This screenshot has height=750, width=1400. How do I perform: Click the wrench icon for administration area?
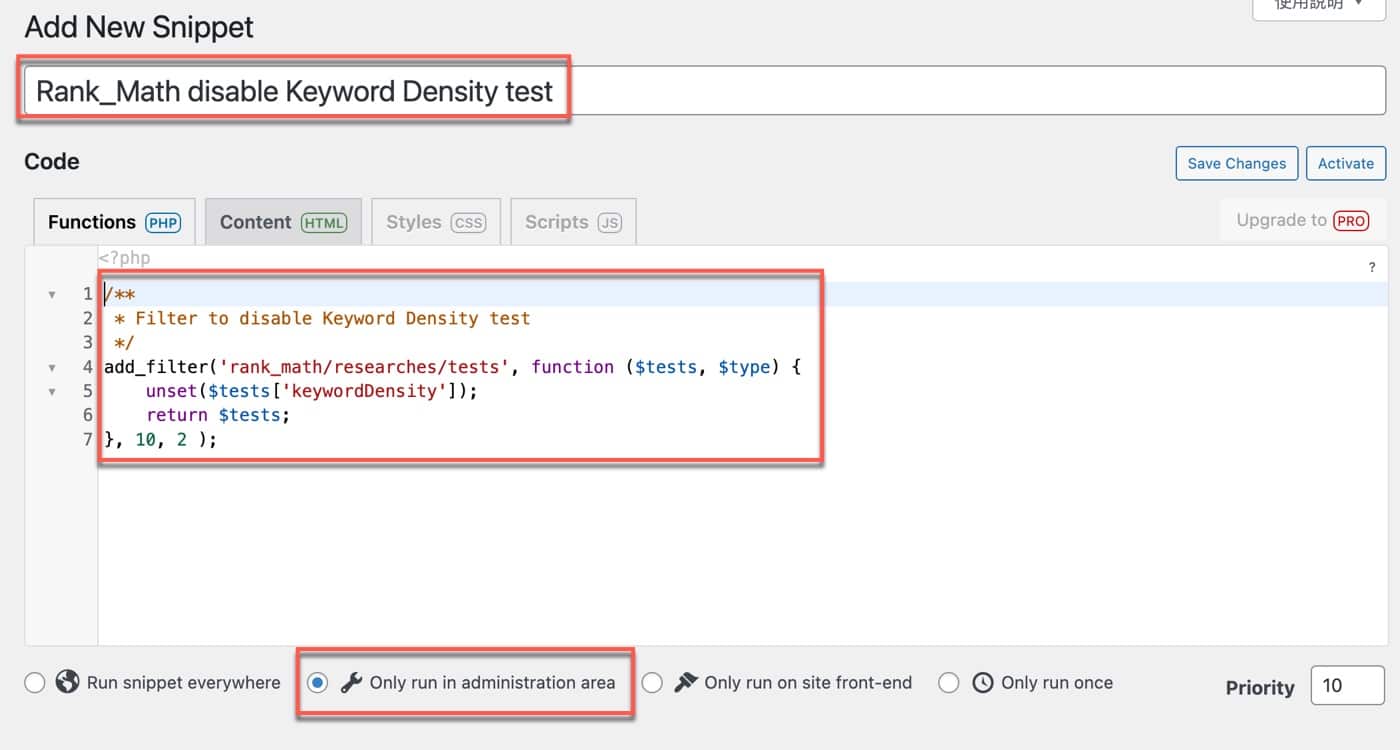pyautogui.click(x=350, y=683)
